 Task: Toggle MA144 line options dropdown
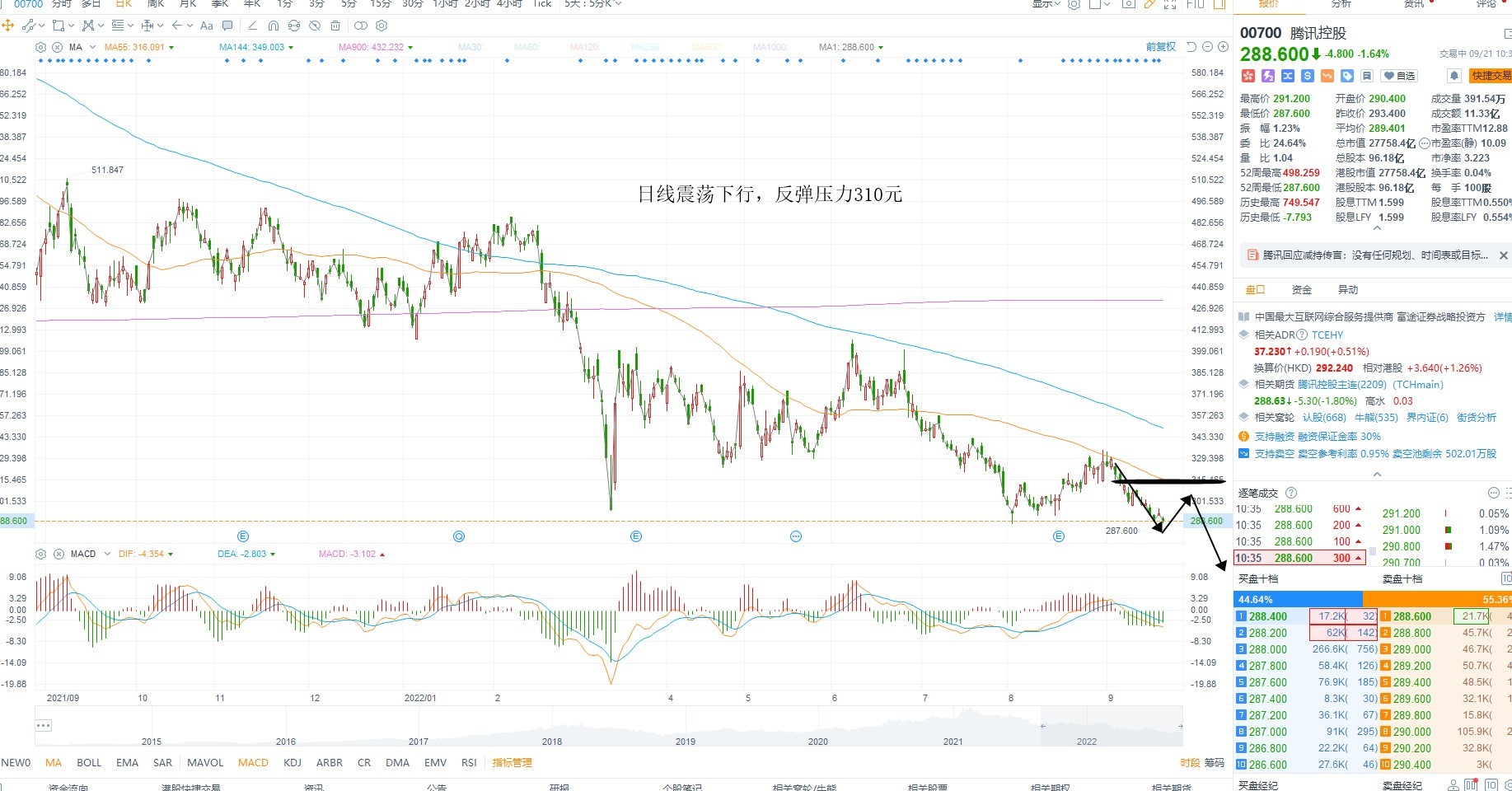coord(292,48)
